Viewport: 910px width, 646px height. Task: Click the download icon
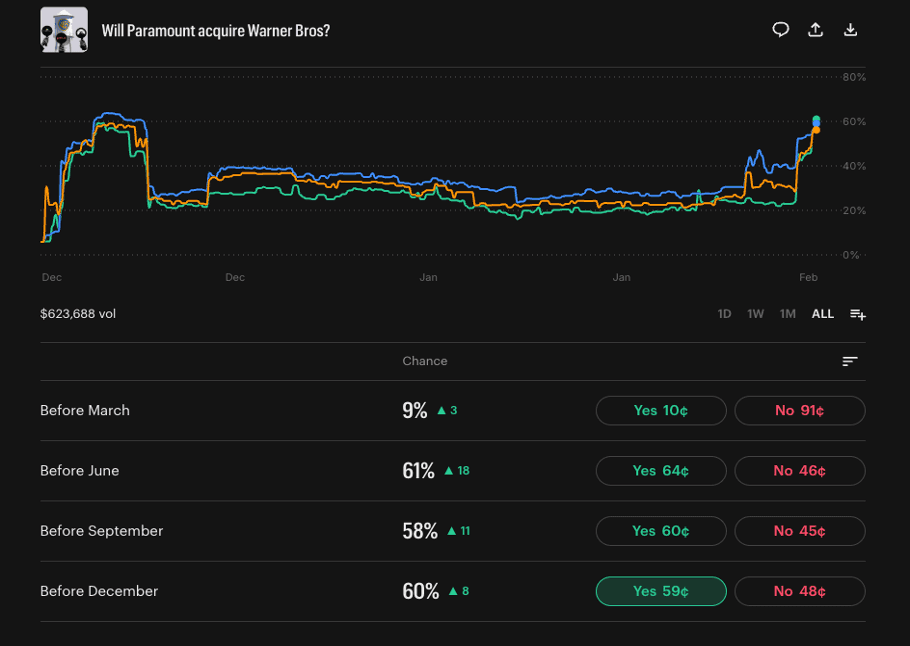851,30
